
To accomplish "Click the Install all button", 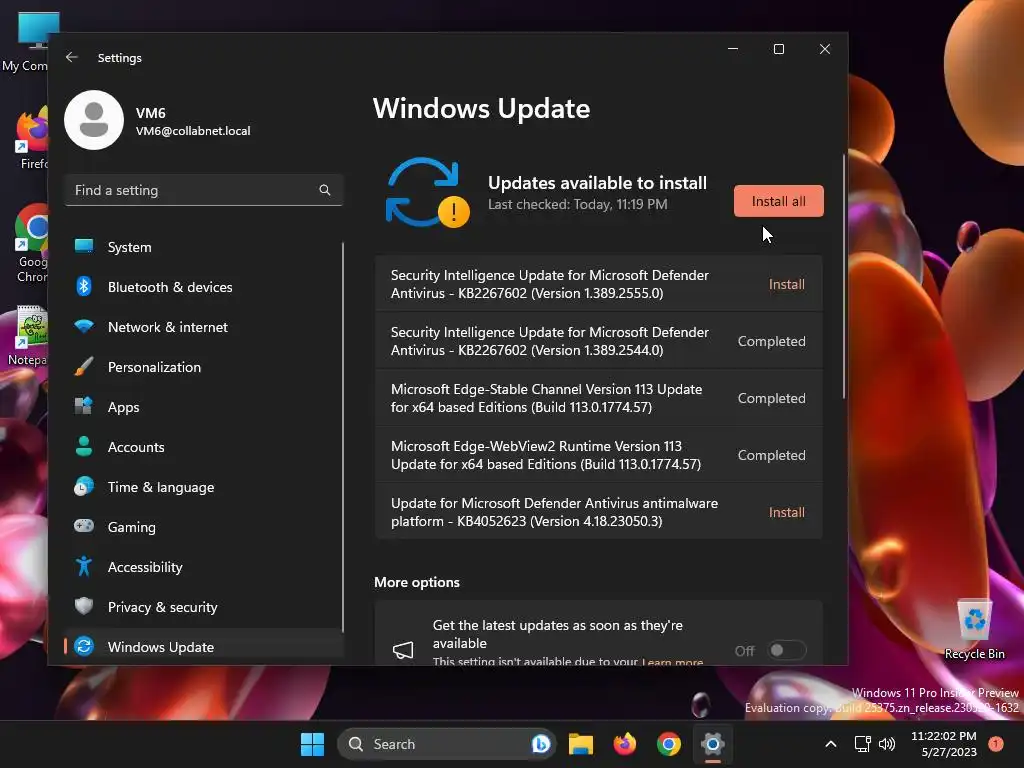I will click(778, 201).
